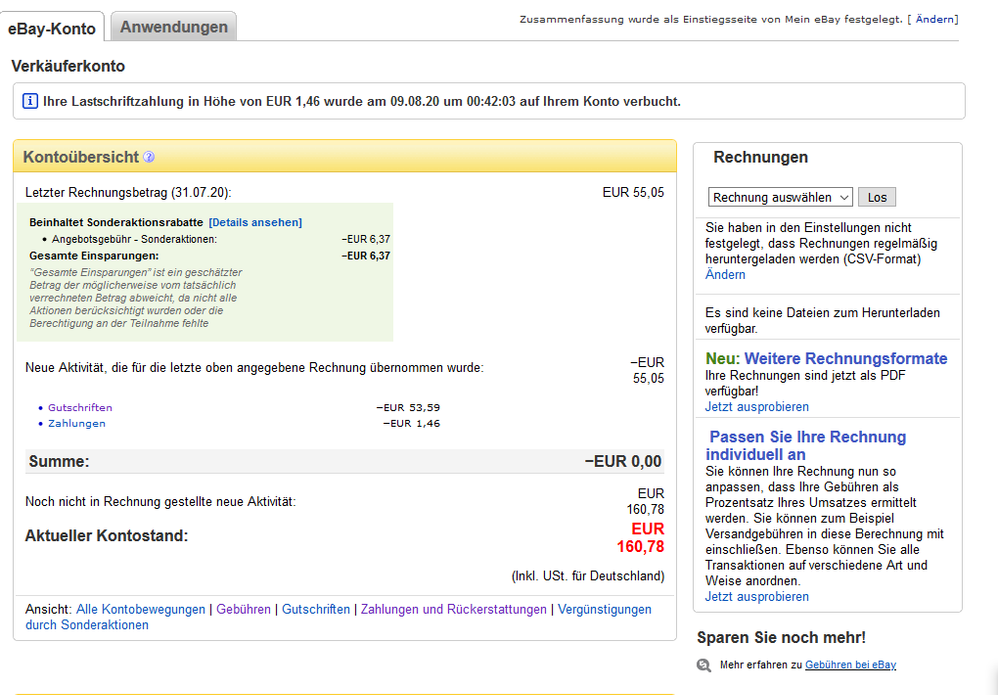
Task: Switch to the Anwendungen tab
Action: pyautogui.click(x=174, y=27)
